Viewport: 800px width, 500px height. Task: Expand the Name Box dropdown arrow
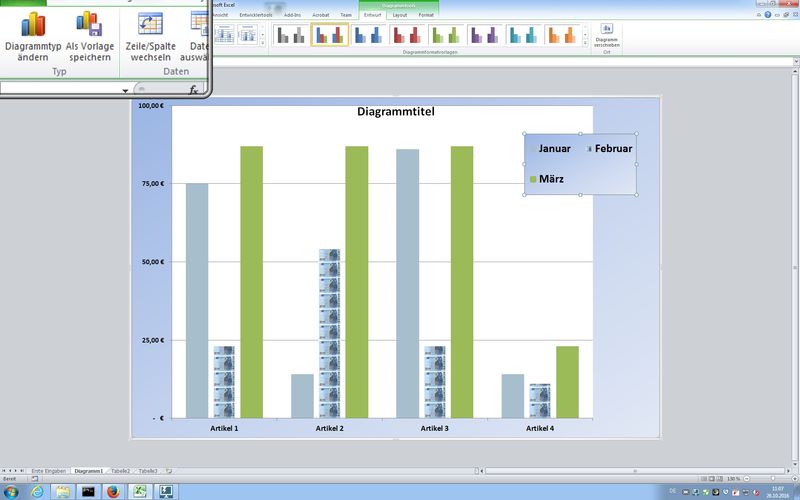[125, 91]
